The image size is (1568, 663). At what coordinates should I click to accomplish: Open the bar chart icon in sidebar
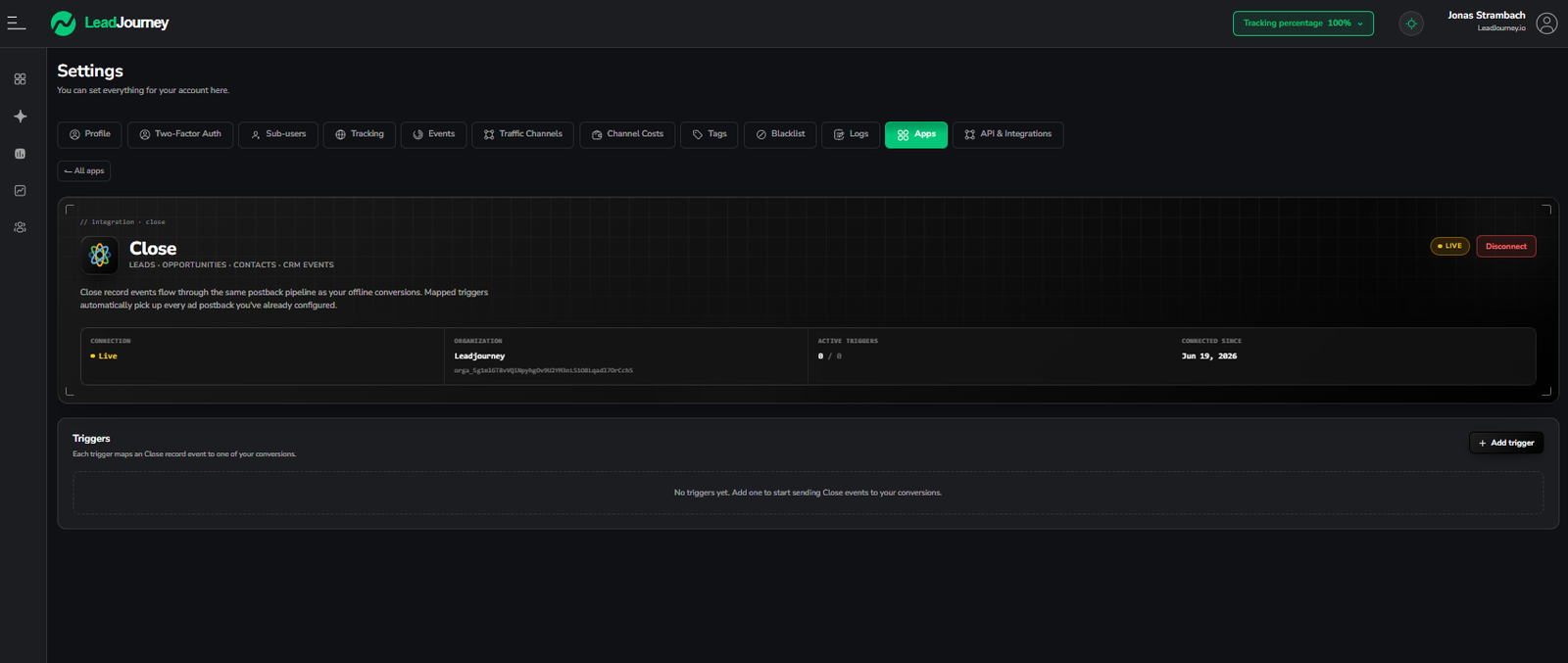[20, 154]
